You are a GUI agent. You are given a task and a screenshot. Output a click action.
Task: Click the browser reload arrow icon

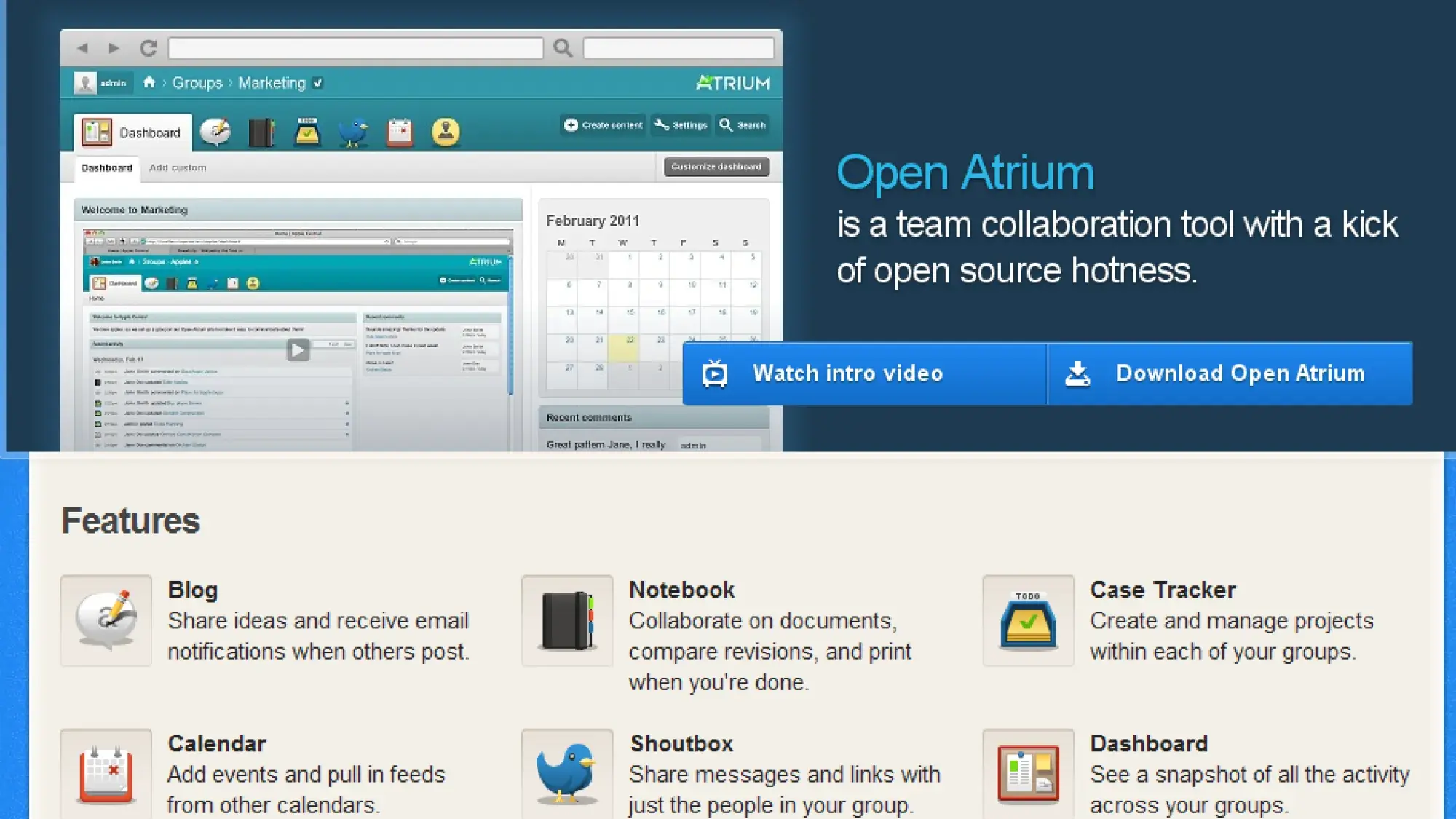(149, 48)
